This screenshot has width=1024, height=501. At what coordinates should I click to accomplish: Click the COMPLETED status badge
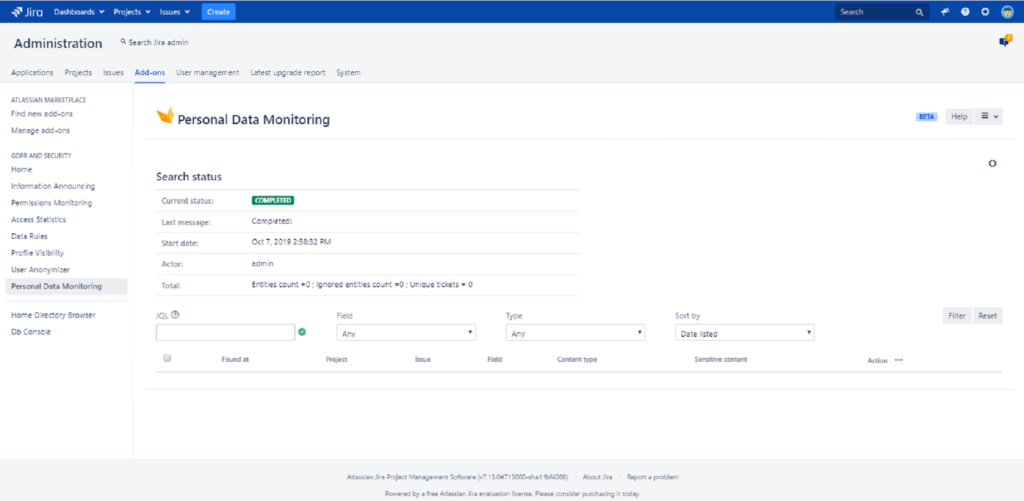pyautogui.click(x=272, y=201)
